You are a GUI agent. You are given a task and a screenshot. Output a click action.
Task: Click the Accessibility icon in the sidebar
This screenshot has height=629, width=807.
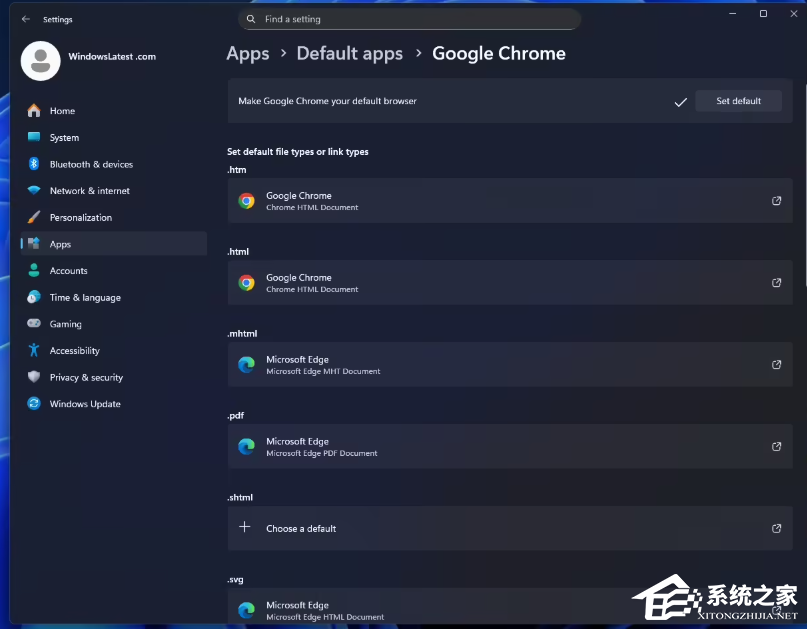point(34,350)
